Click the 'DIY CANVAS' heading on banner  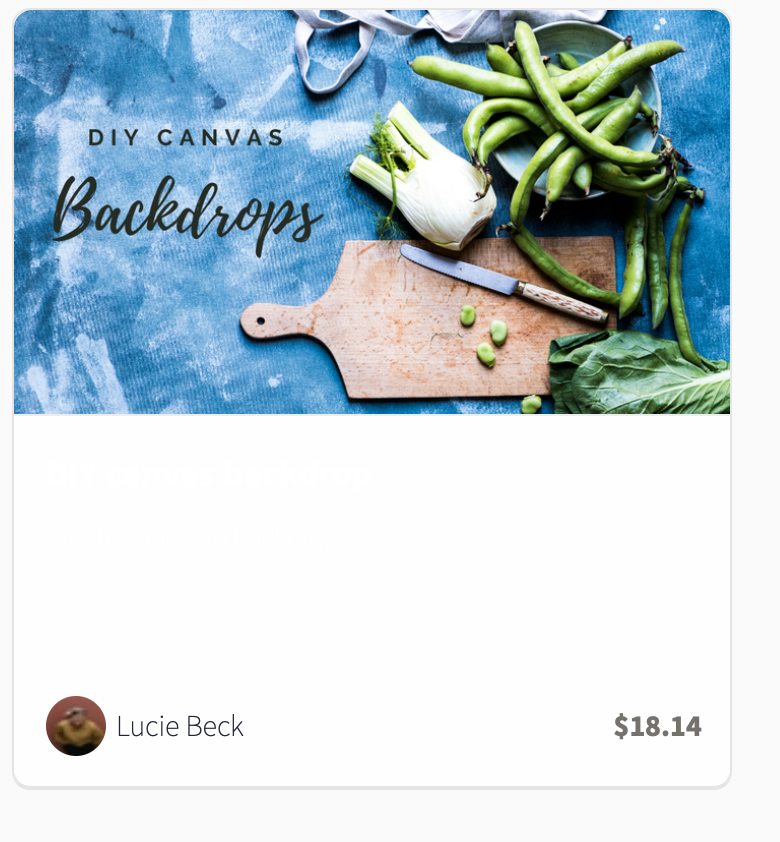[x=186, y=137]
